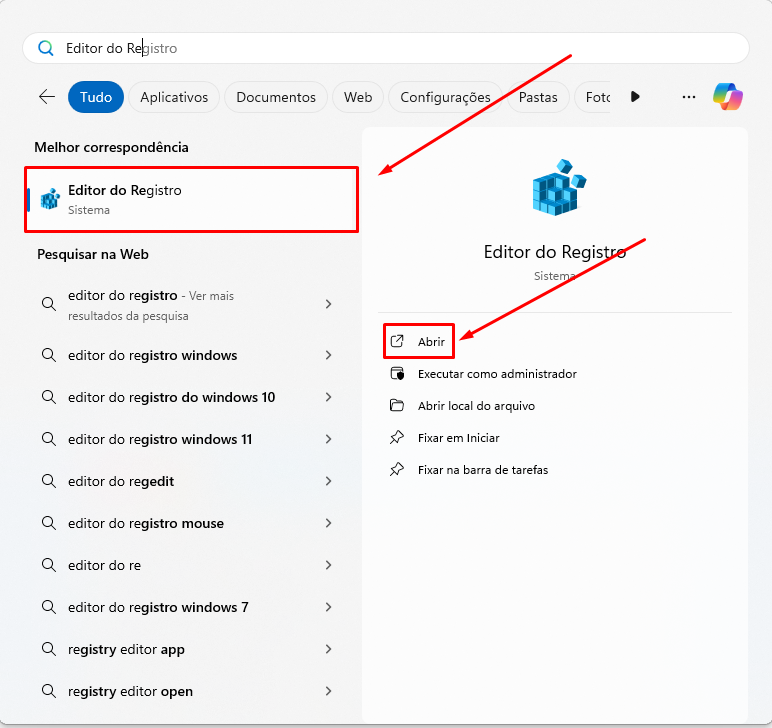Screen dimensions: 772x728
Task: Show more filters with the play arrow
Action: (635, 96)
